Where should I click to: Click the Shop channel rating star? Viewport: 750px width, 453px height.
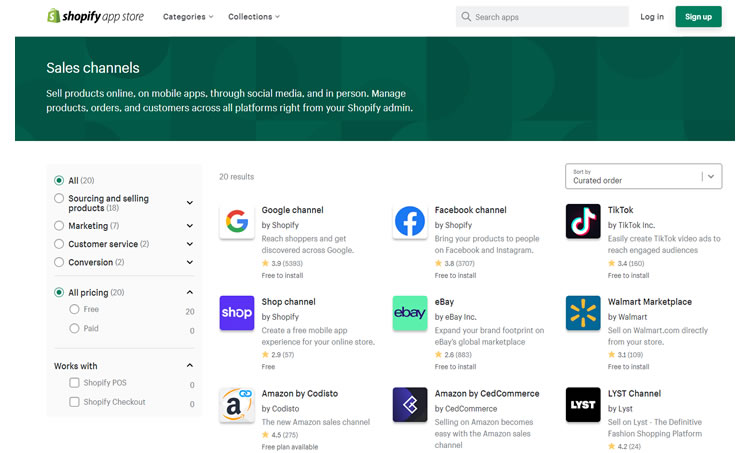coord(265,354)
